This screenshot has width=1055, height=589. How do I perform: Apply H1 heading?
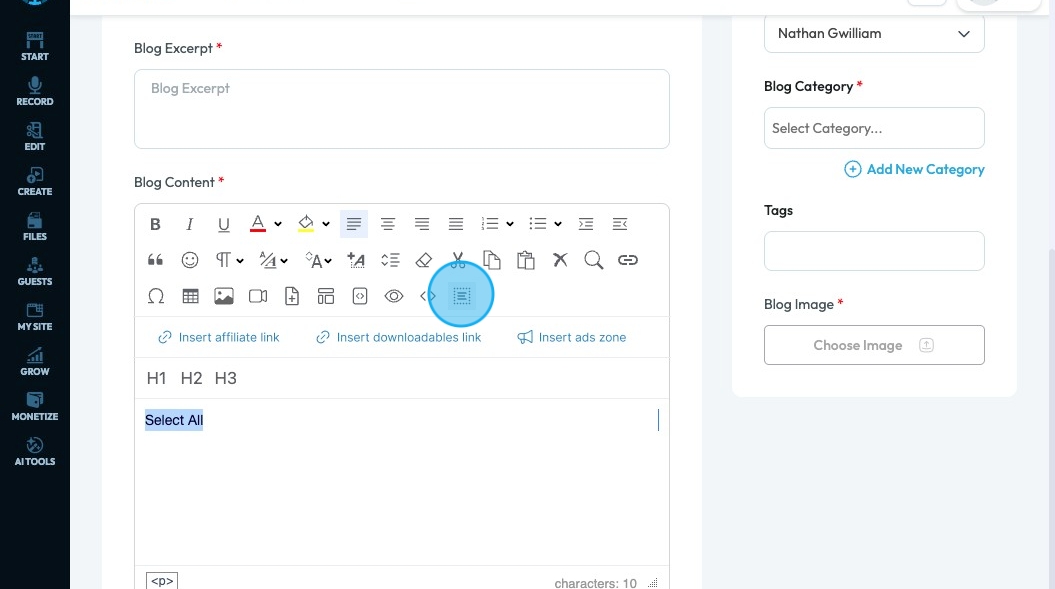(156, 378)
